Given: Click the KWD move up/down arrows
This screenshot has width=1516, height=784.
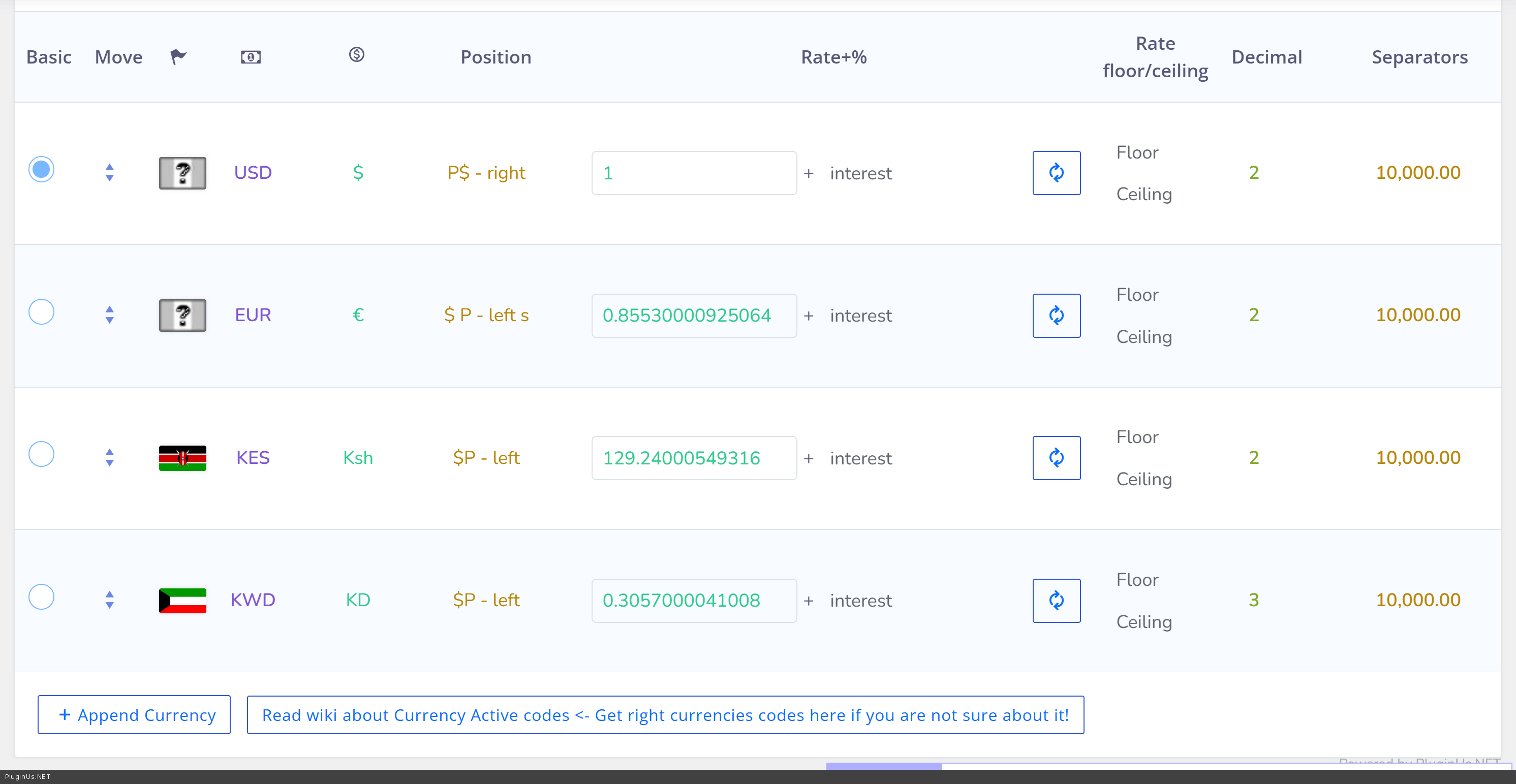Looking at the screenshot, I should [x=109, y=600].
